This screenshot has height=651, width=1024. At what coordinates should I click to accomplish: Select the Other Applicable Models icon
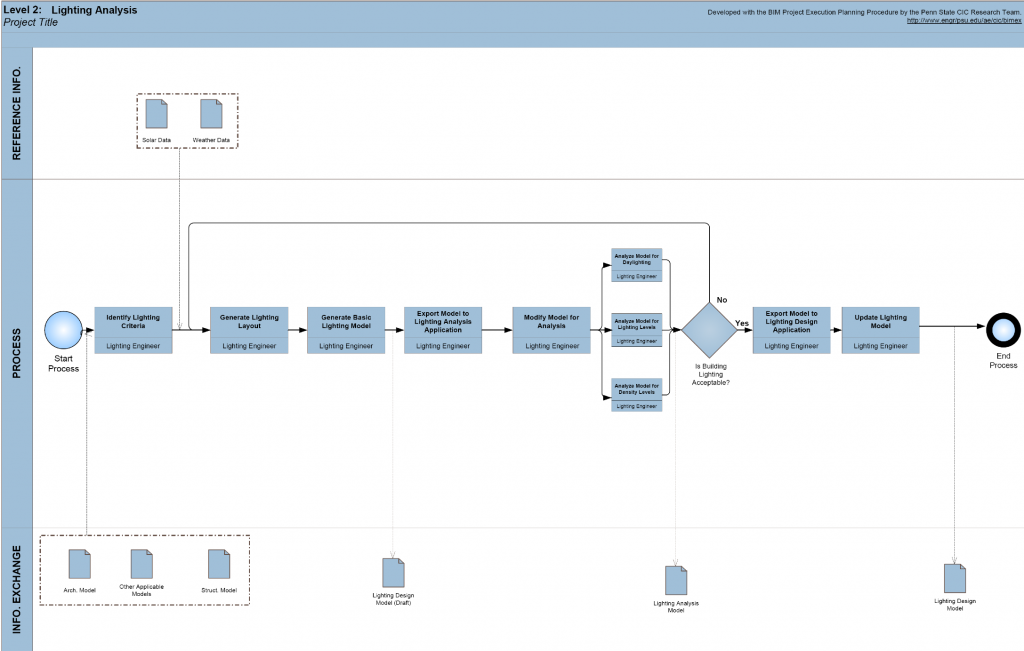point(142,563)
